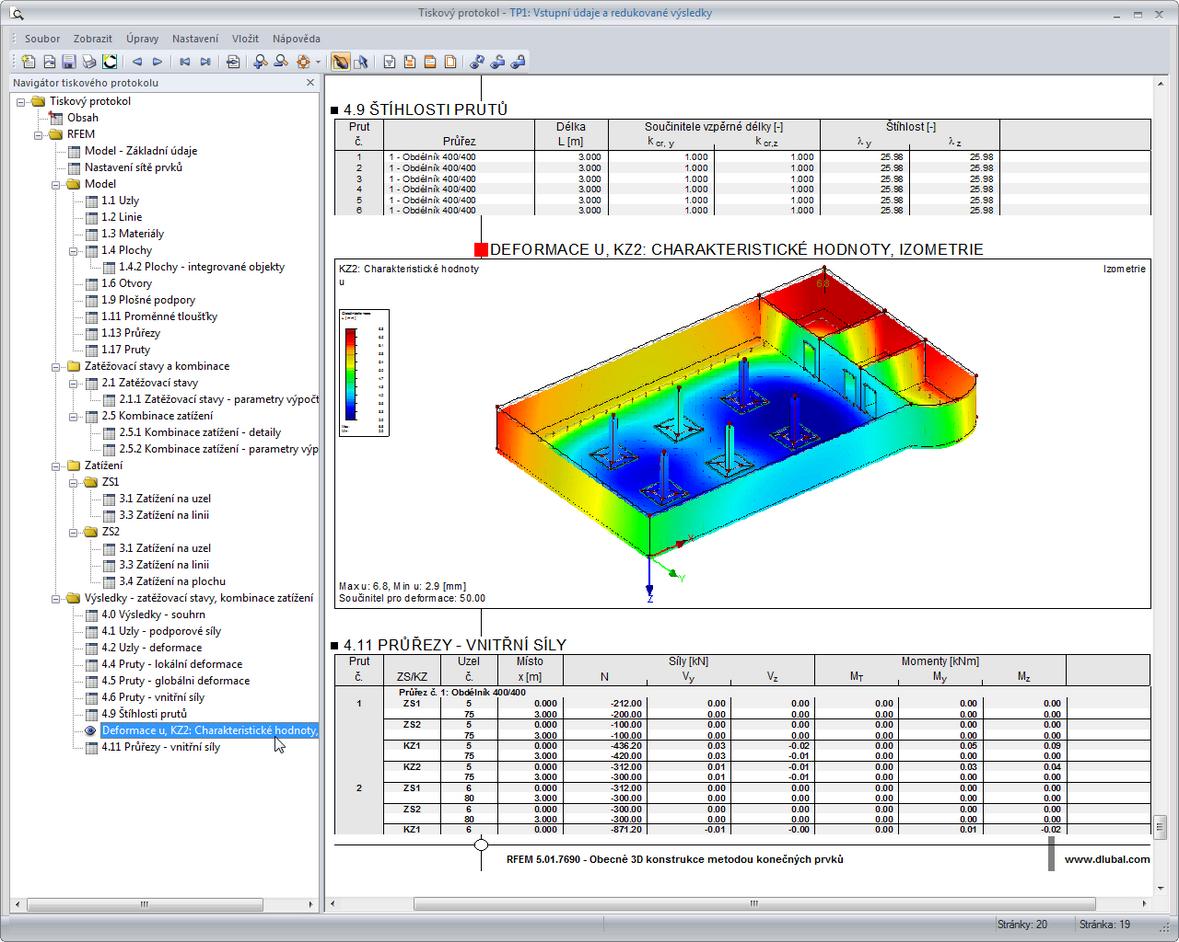The image size is (1179, 942).
Task: Collapse the Tiskový protokol root node
Action: pyautogui.click(x=21, y=101)
